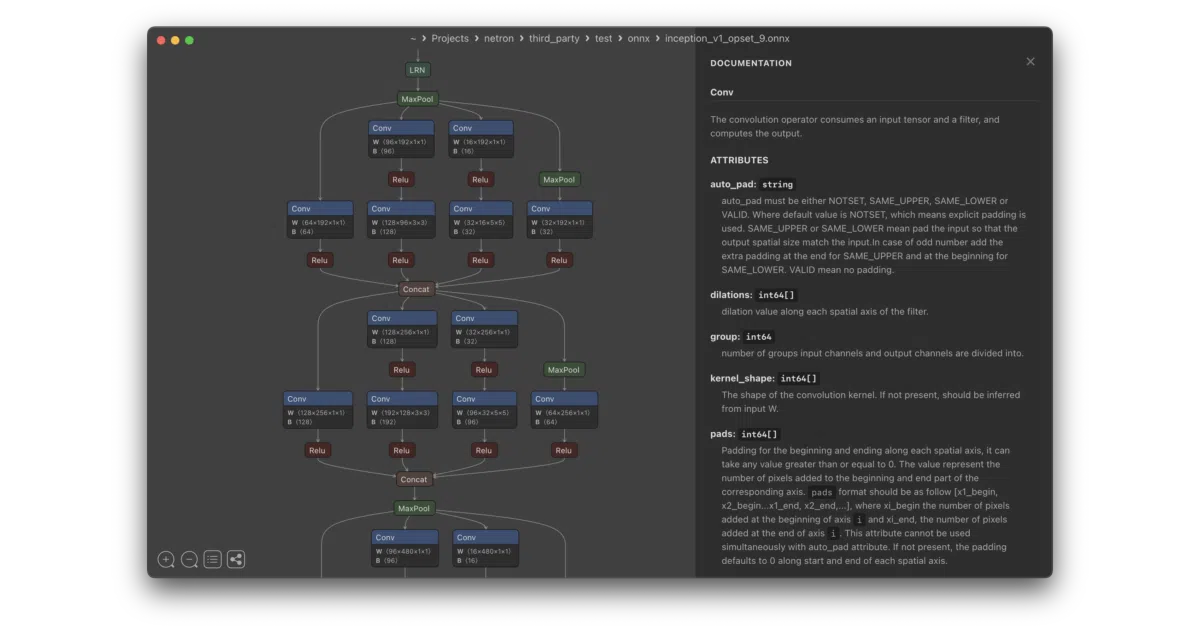1200x630 pixels.
Task: Zoom out using the magnifier minus icon
Action: click(x=189, y=560)
